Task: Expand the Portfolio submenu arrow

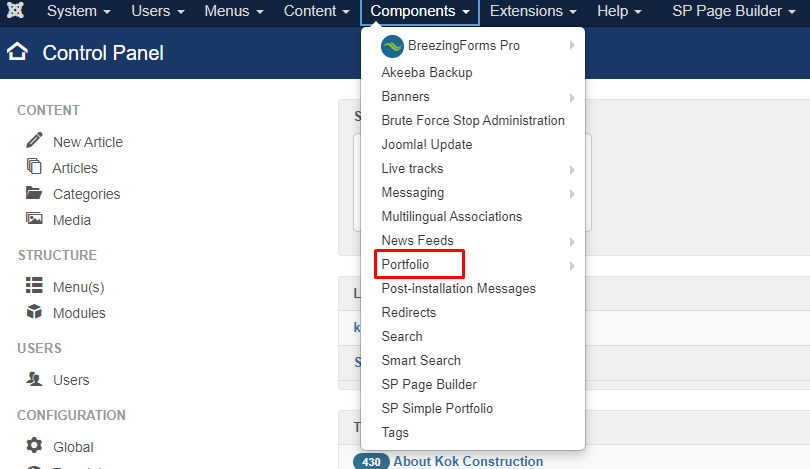Action: tap(572, 265)
